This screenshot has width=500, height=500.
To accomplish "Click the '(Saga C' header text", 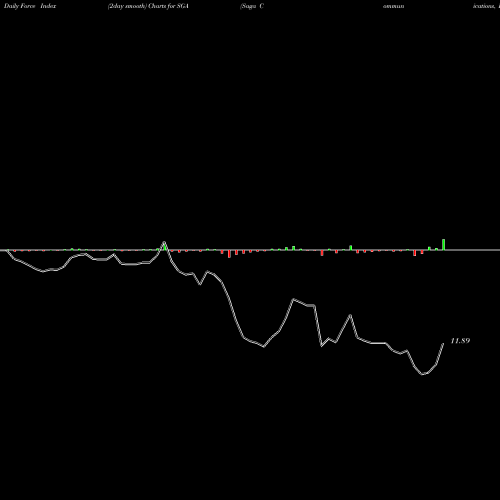I will 252,6.
